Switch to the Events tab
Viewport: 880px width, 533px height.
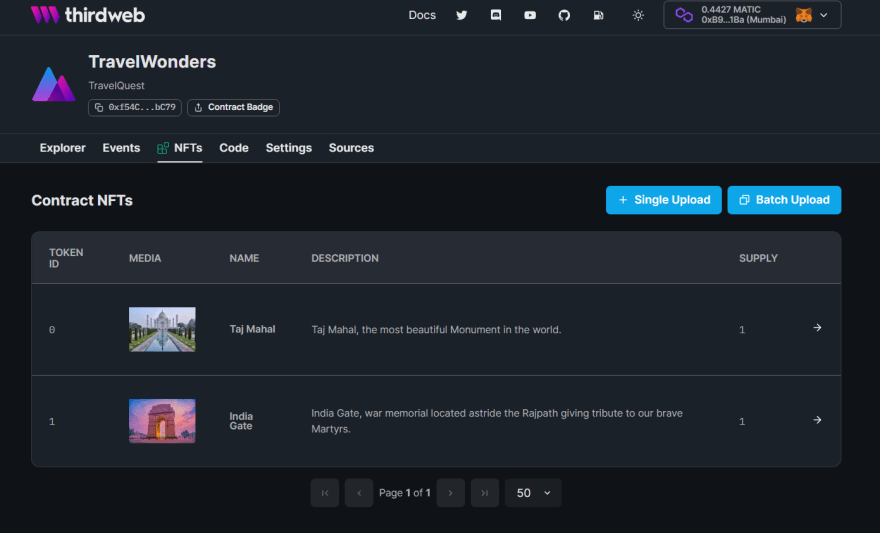(x=121, y=148)
